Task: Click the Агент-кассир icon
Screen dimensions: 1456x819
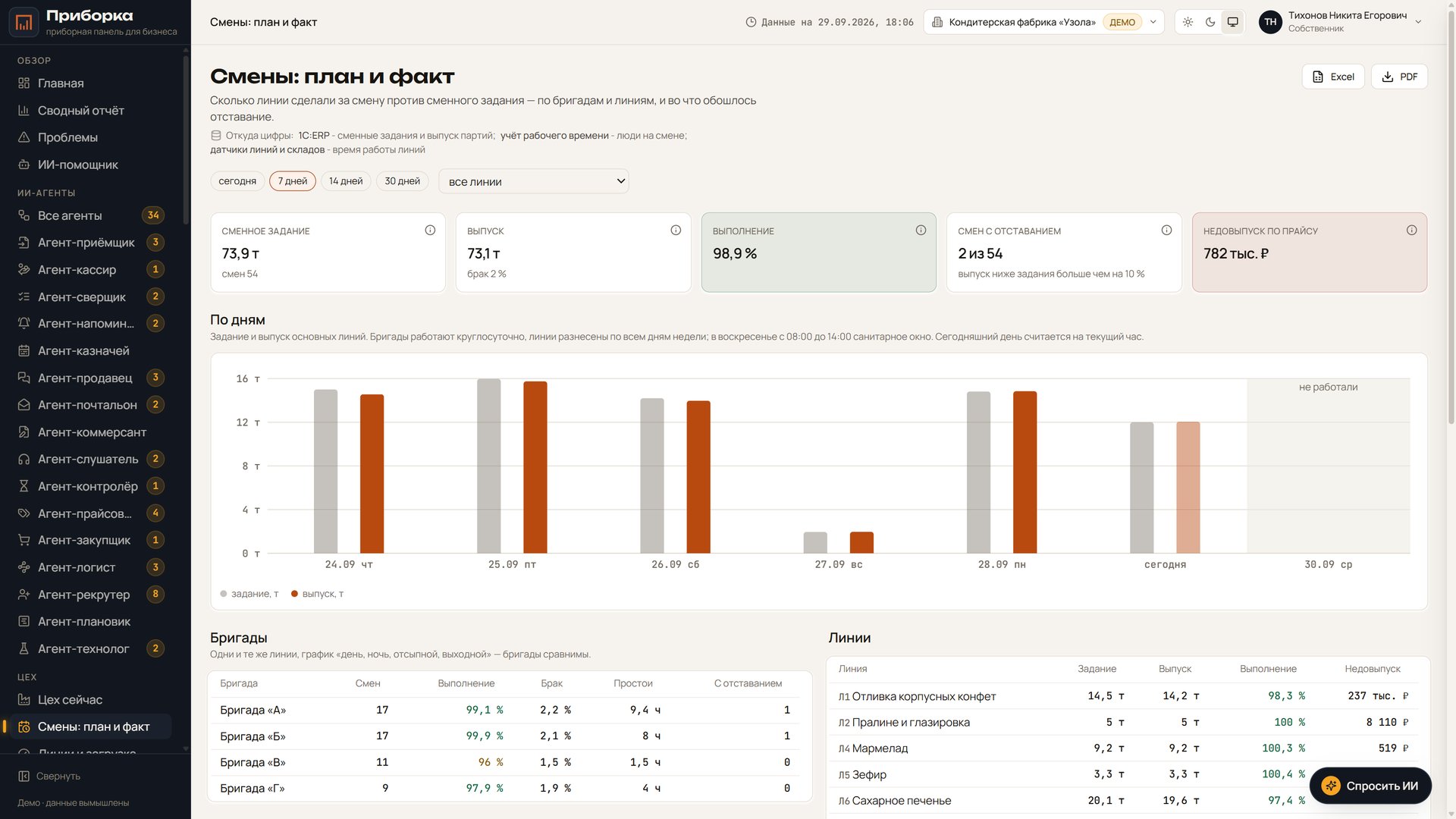Action: tap(24, 270)
